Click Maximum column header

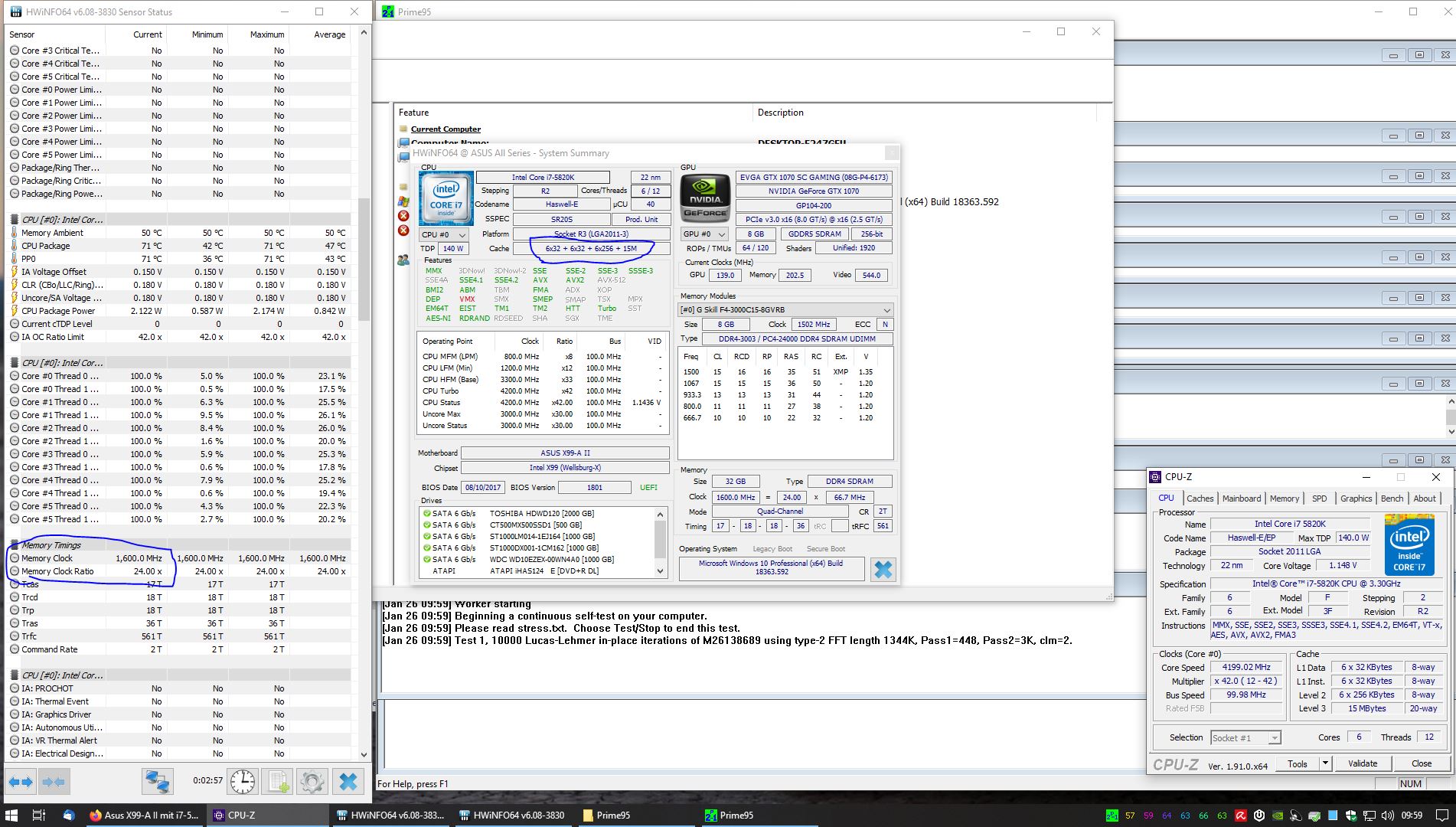[258, 34]
